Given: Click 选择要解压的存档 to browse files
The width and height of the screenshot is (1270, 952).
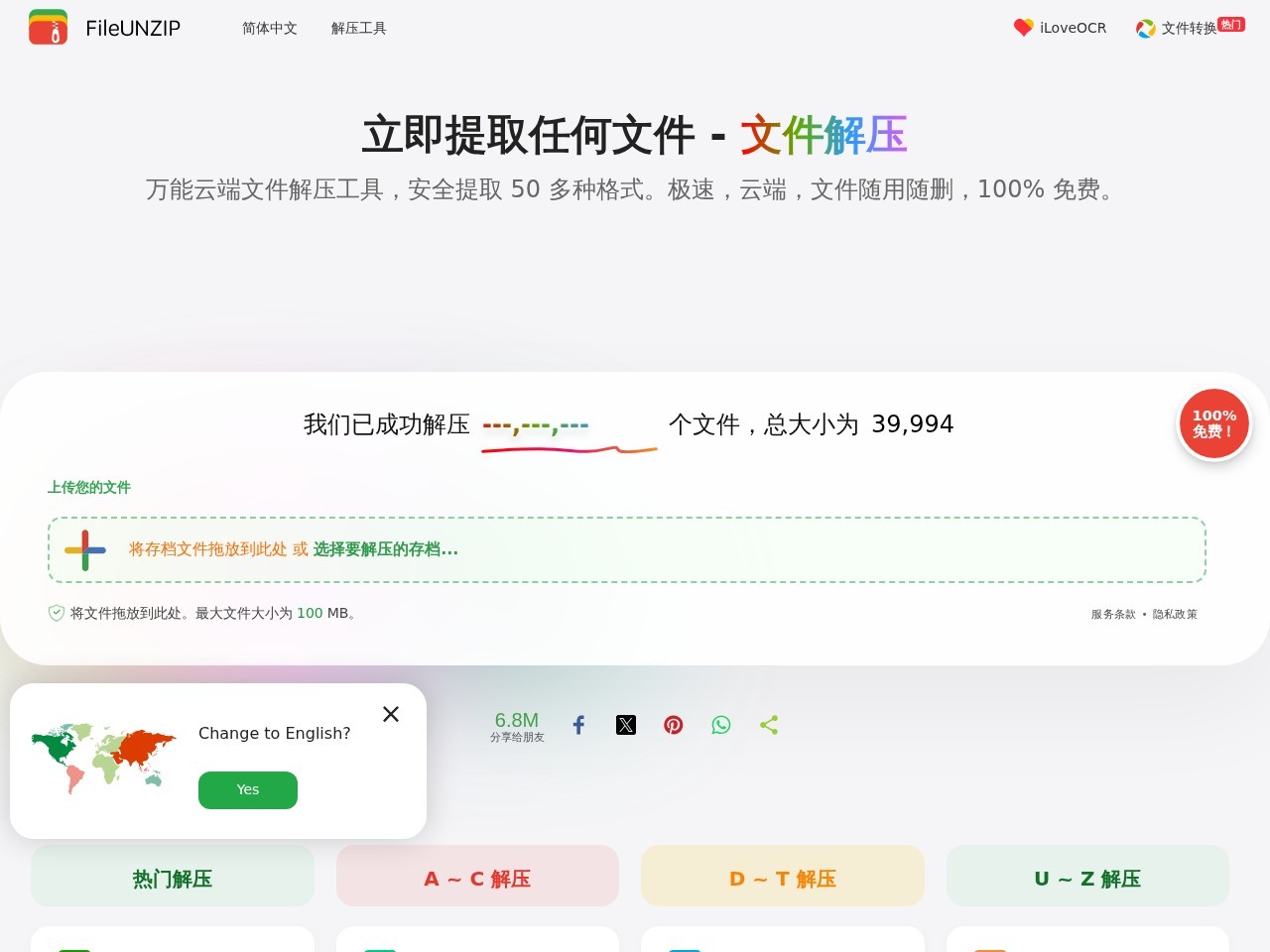Looking at the screenshot, I should point(386,549).
